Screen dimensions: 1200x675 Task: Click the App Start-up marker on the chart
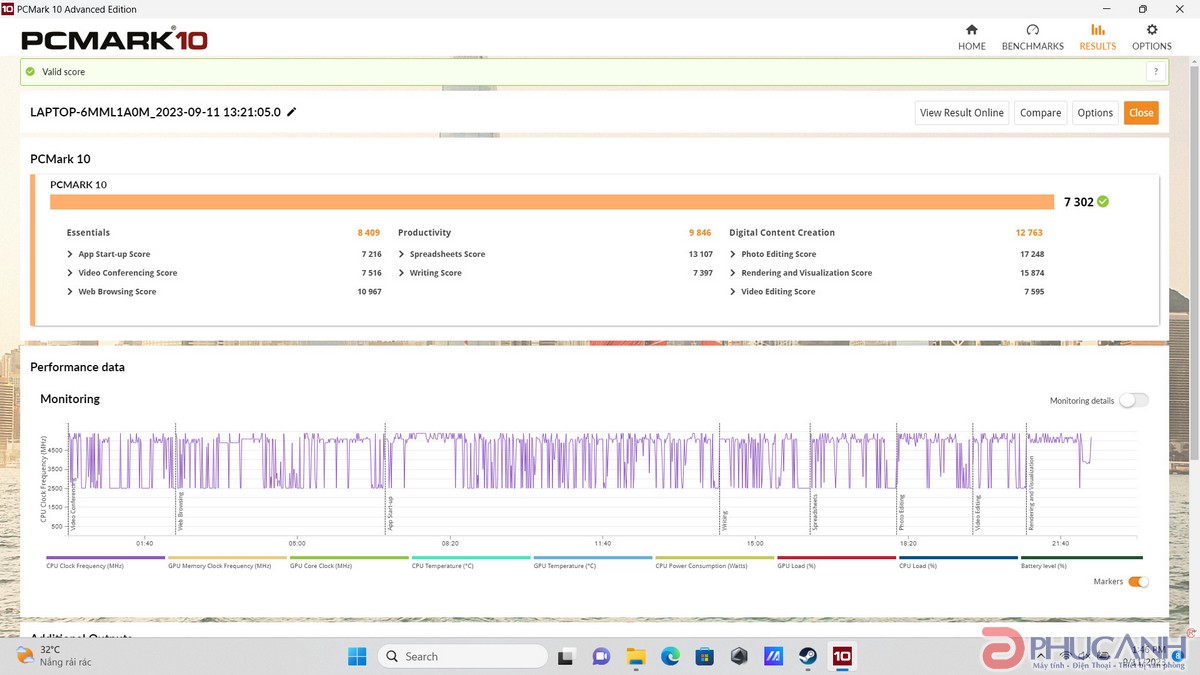coord(390,512)
